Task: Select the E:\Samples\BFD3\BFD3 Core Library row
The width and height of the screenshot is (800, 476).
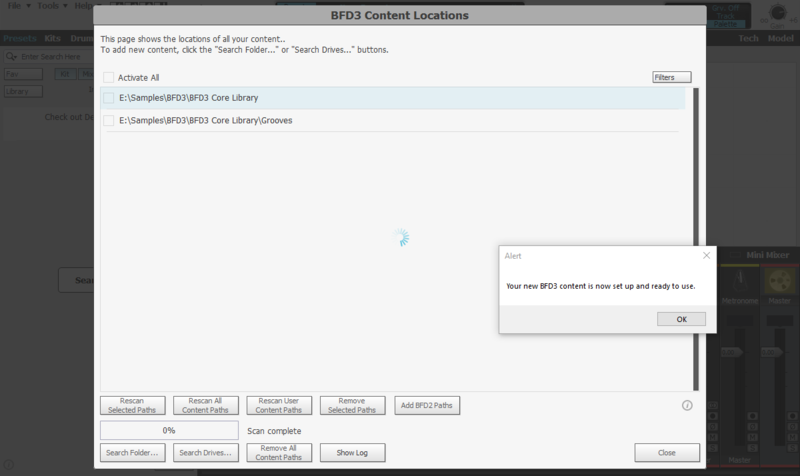Action: point(392,98)
